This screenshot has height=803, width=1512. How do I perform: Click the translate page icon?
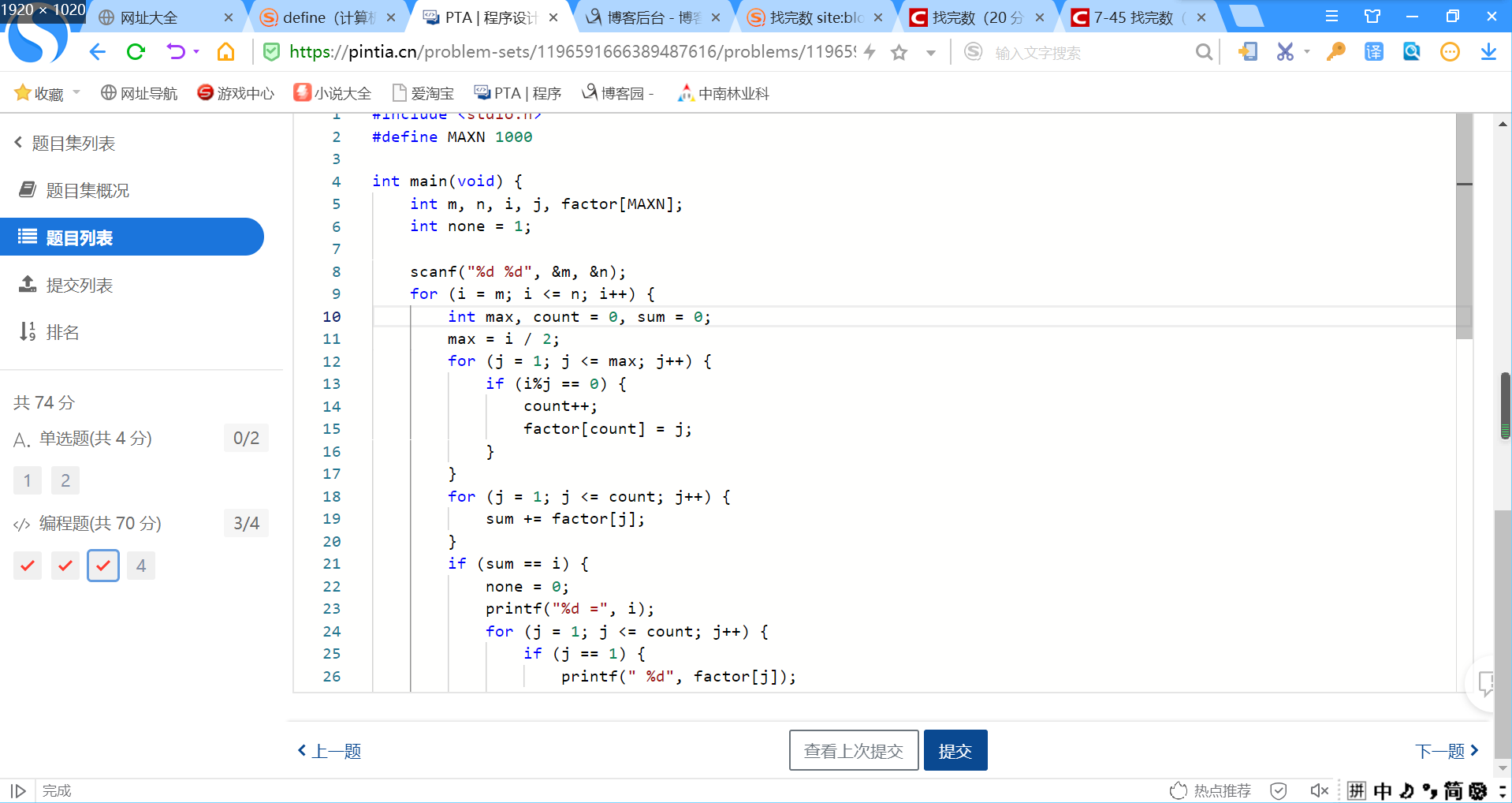coord(1374,52)
